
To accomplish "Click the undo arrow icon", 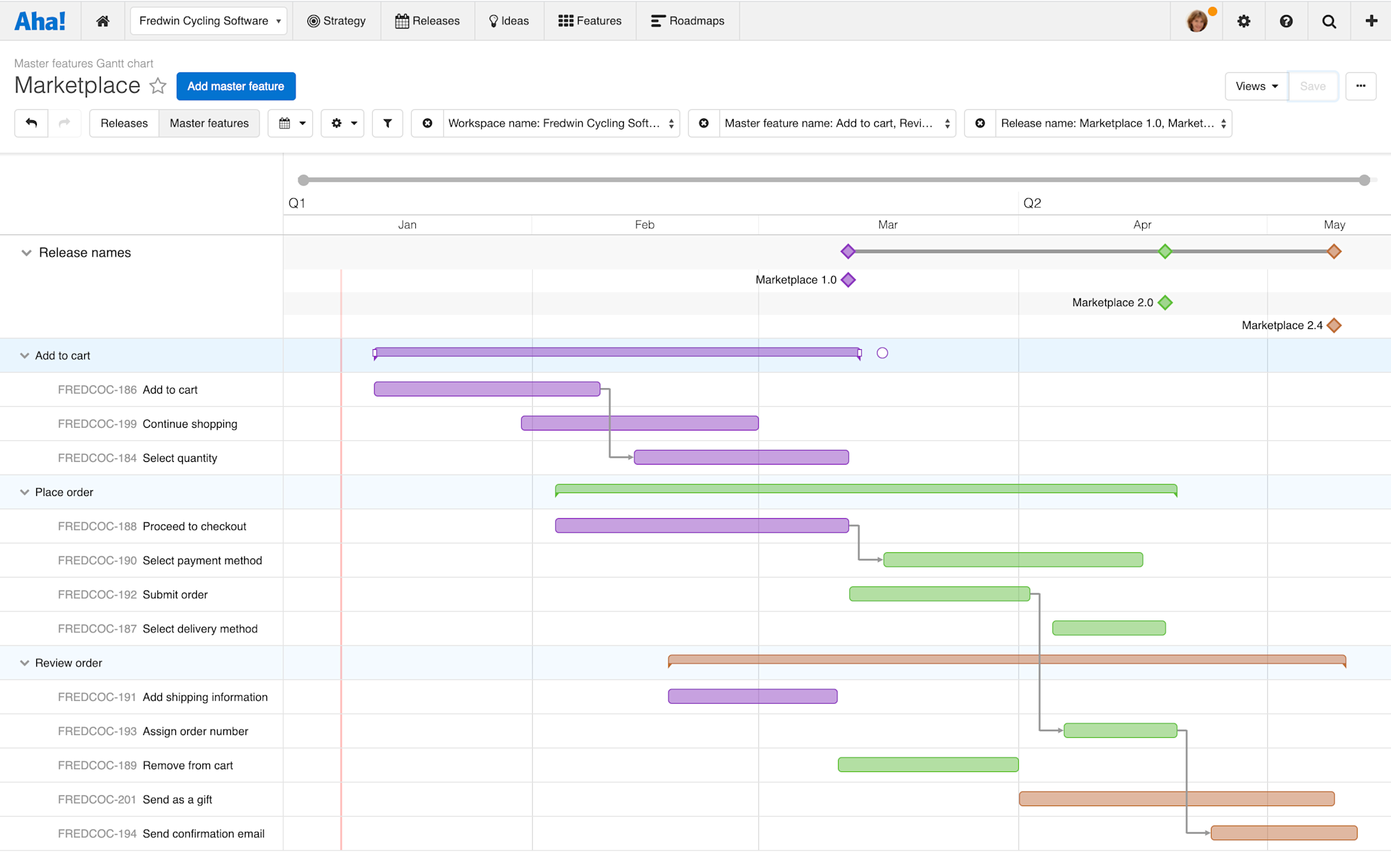I will click(31, 123).
